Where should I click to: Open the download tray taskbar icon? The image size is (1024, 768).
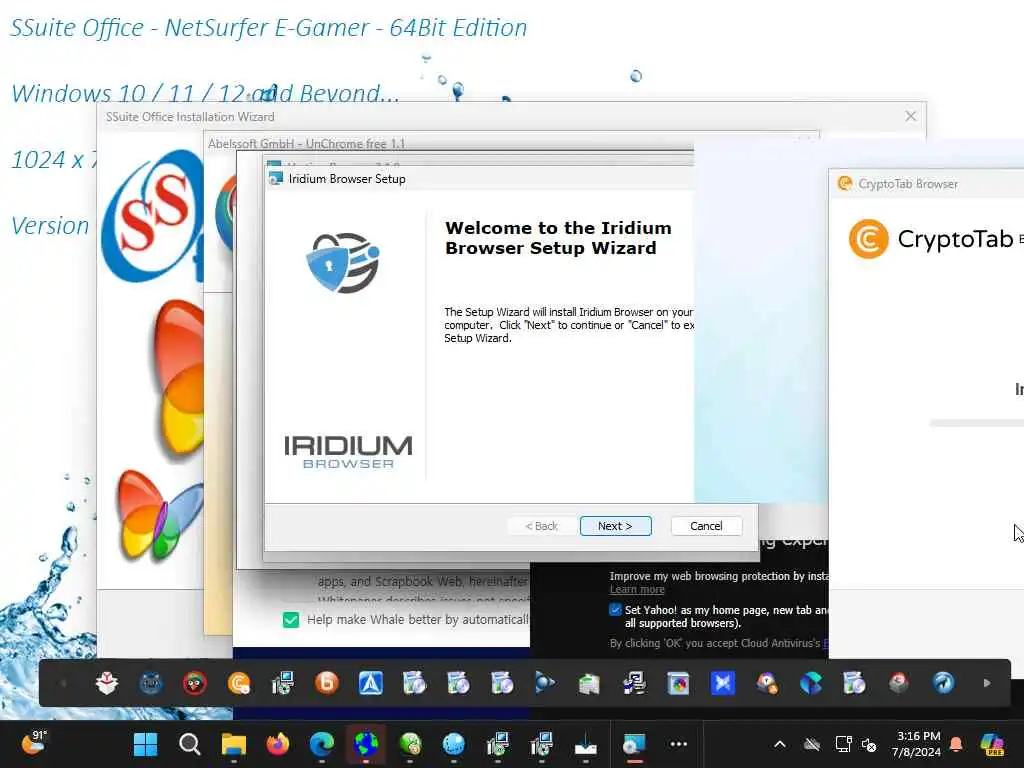586,744
